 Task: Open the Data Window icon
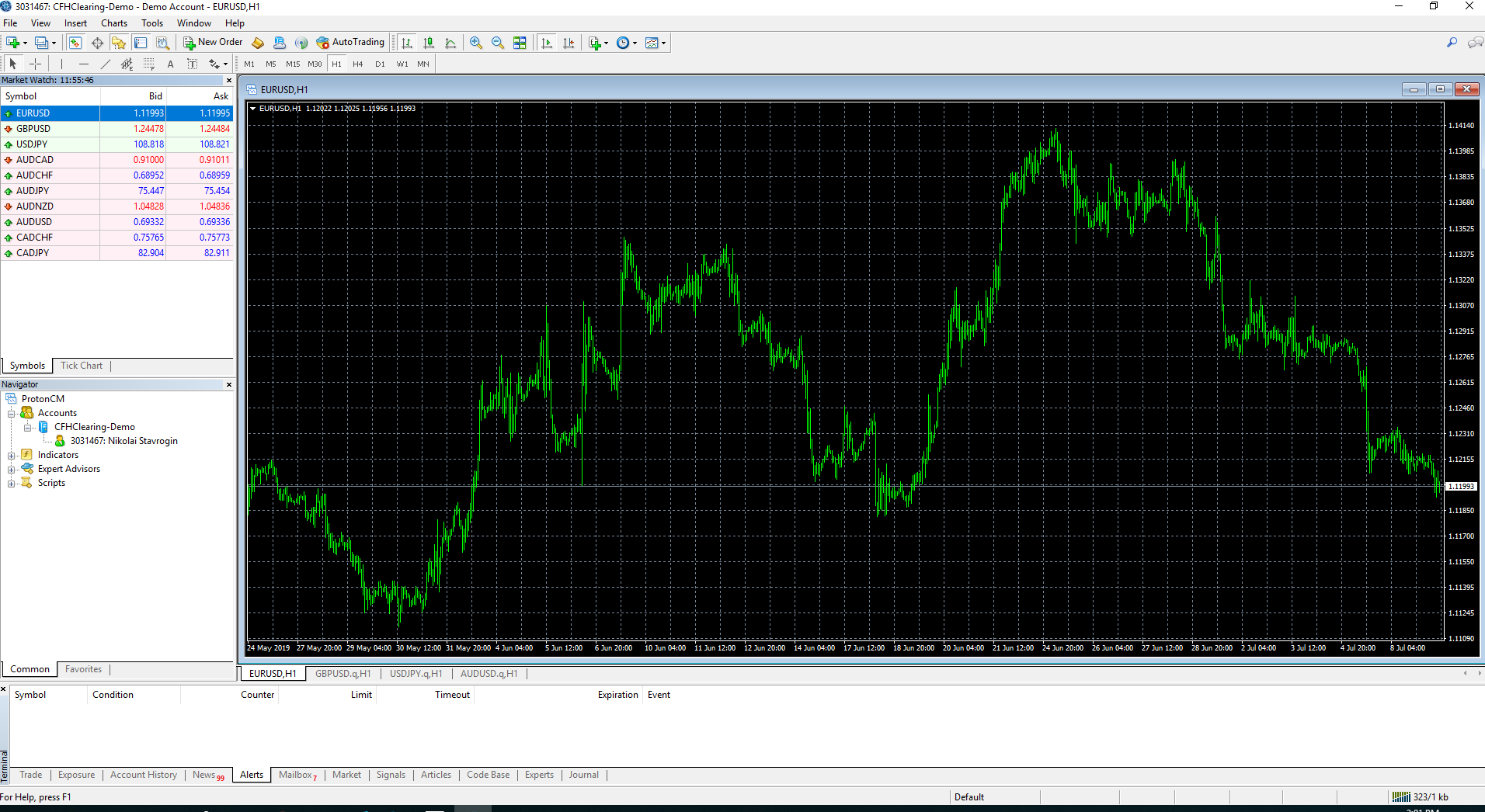97,43
